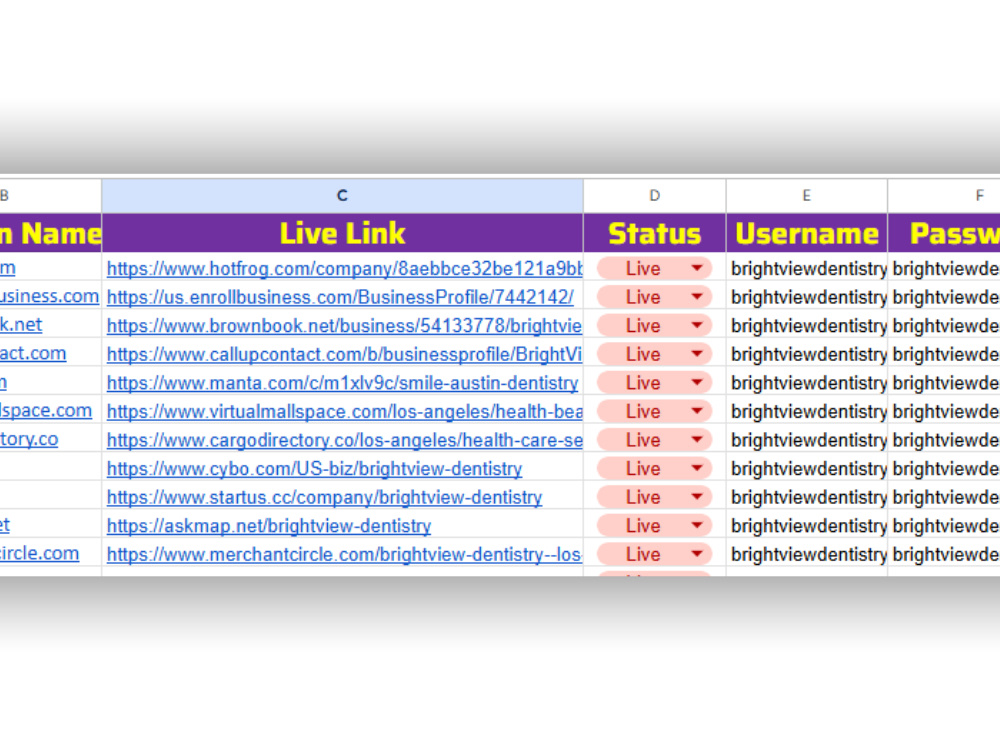This screenshot has width=1000, height=750.
Task: Select password cell in hotfrog row
Action: point(944,268)
